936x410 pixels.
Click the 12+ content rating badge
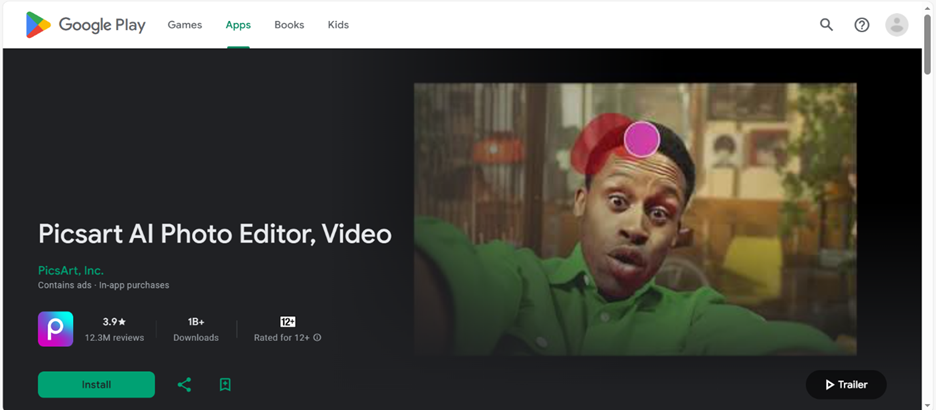point(288,322)
